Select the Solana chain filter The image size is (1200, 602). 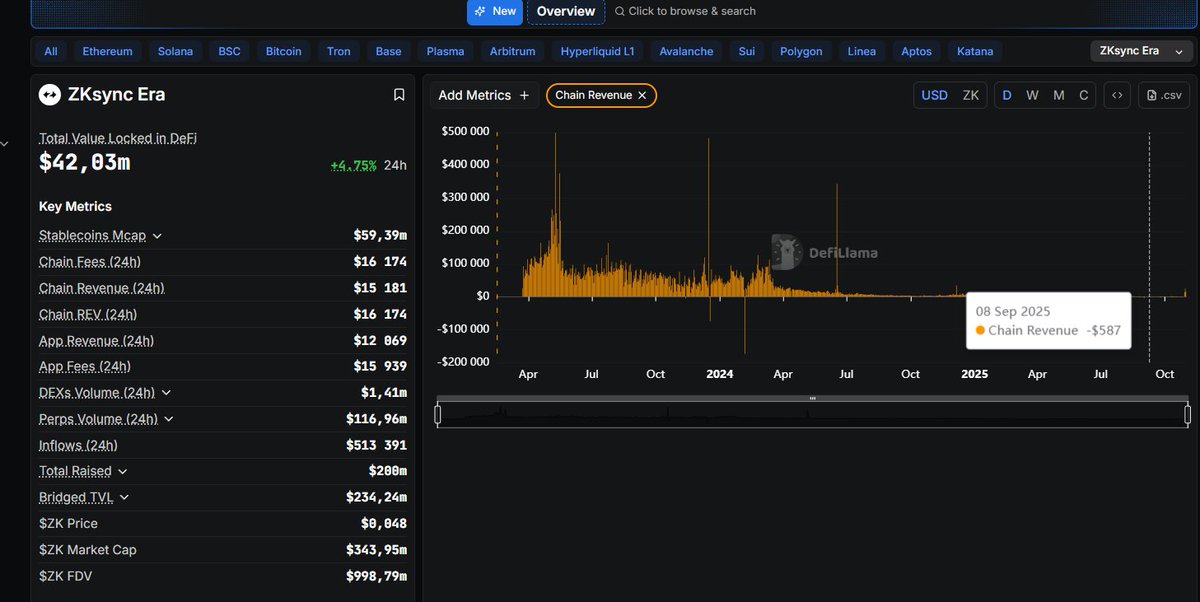point(175,51)
